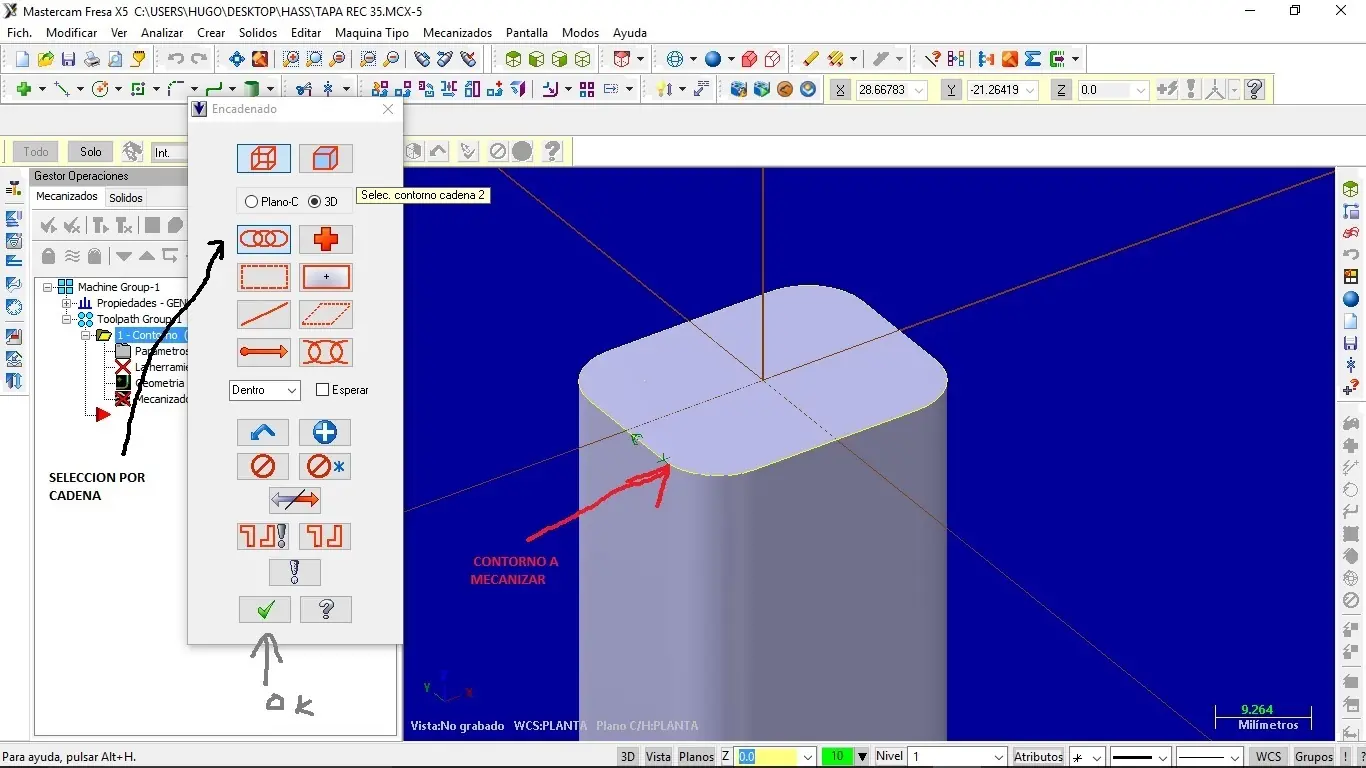1366x768 pixels.
Task: Choose the Point selection red cross button
Action: coord(326,239)
